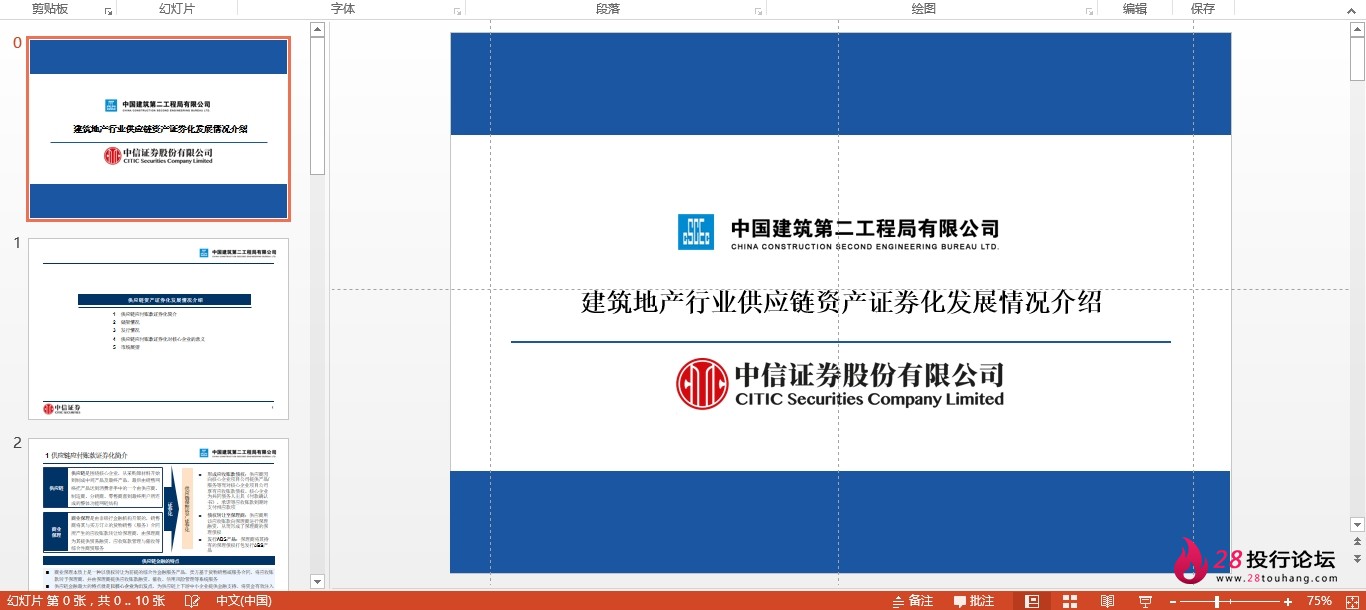This screenshot has height=610, width=1366.
Task: Select the 中国建筑第二工程局有限公司 logo on slide
Action: pos(839,232)
